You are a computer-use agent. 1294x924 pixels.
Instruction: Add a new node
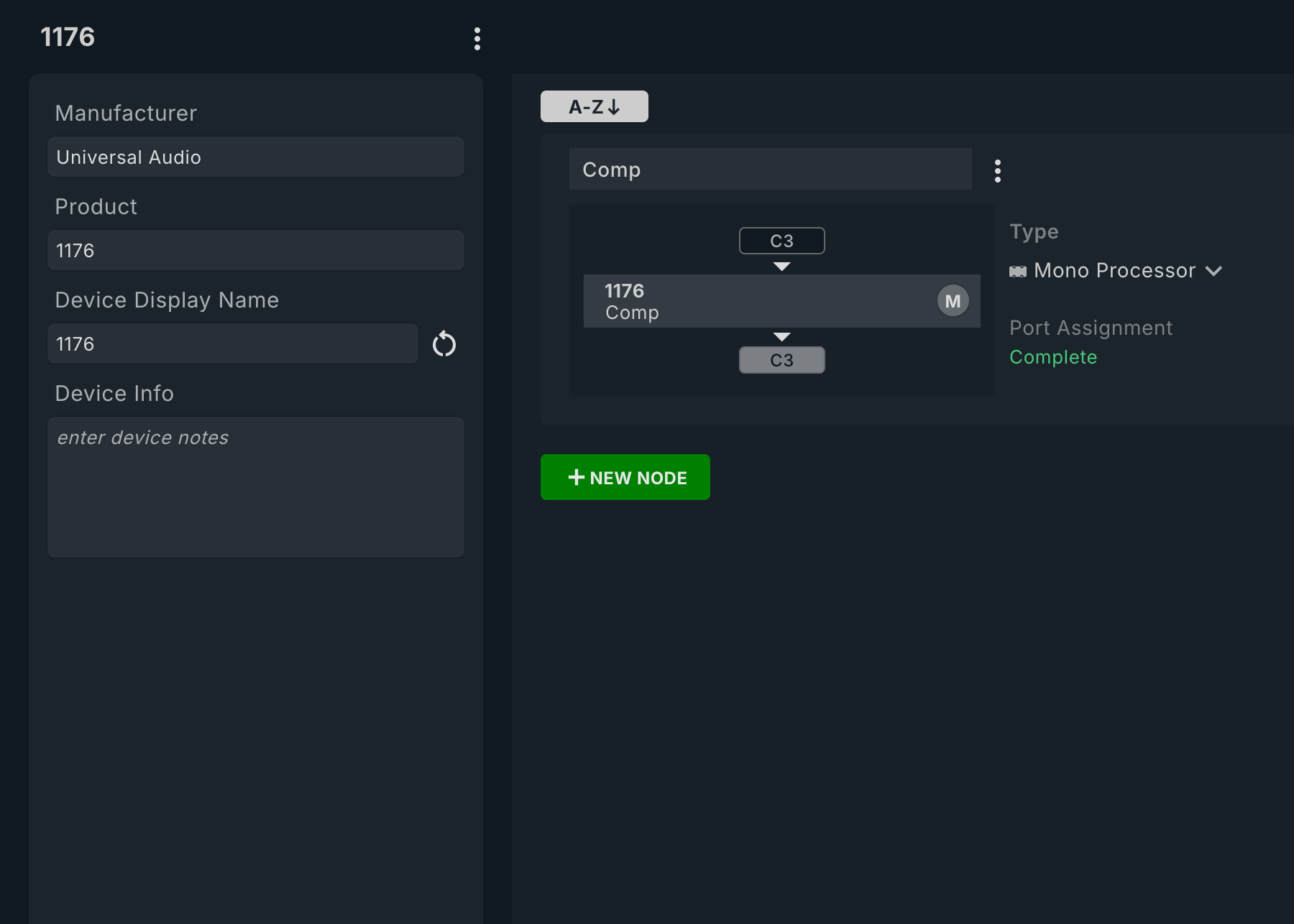625,477
